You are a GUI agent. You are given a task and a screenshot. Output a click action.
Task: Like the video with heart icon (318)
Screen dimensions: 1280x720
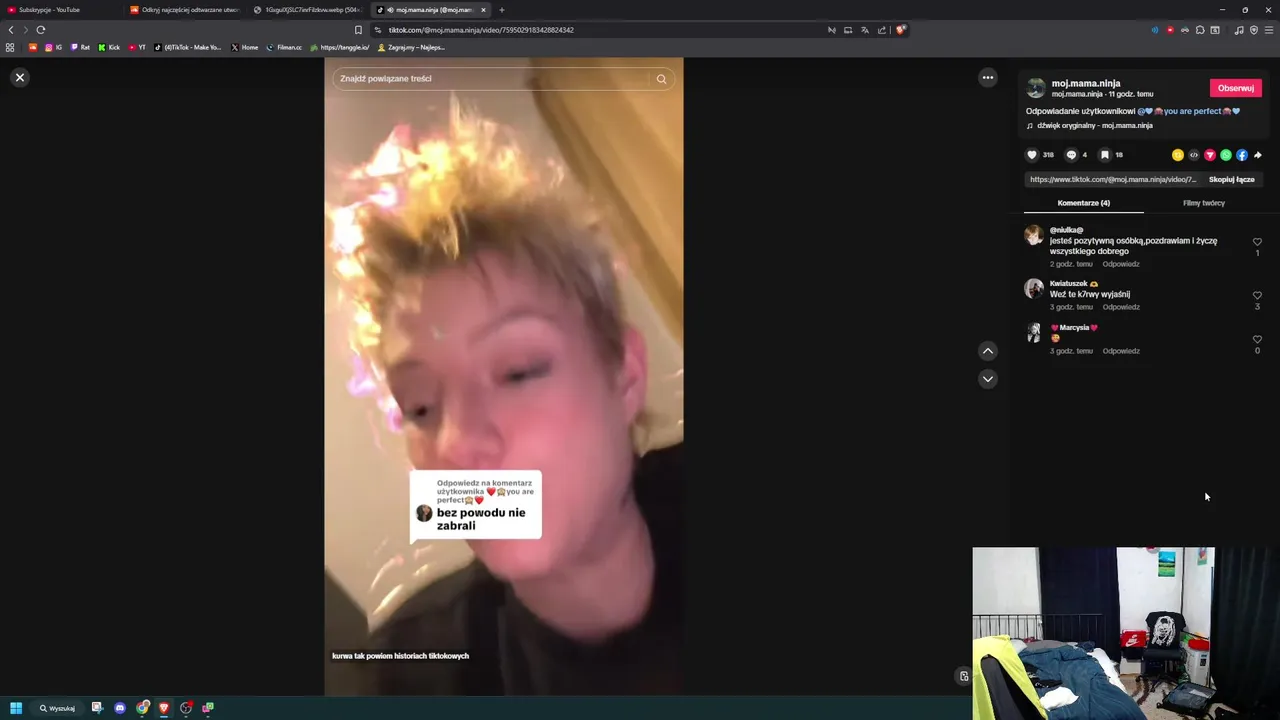pos(1032,155)
